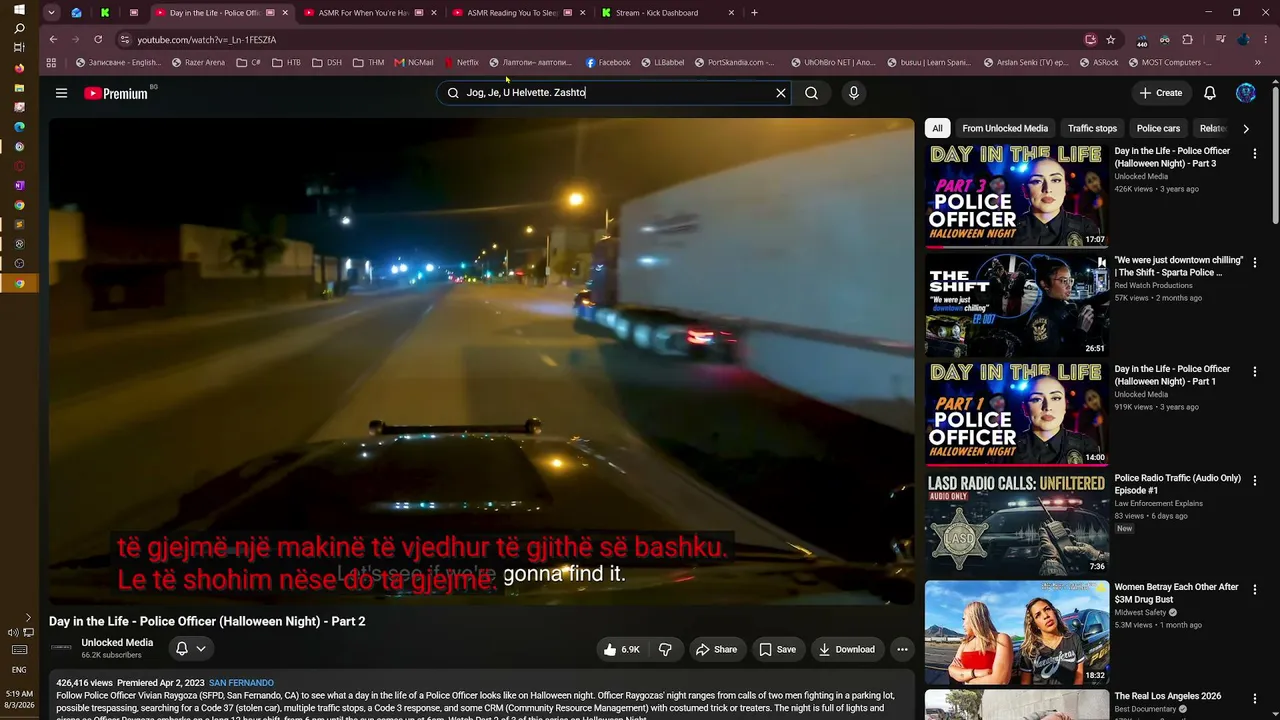Bookmark this page with the star

click(1111, 40)
